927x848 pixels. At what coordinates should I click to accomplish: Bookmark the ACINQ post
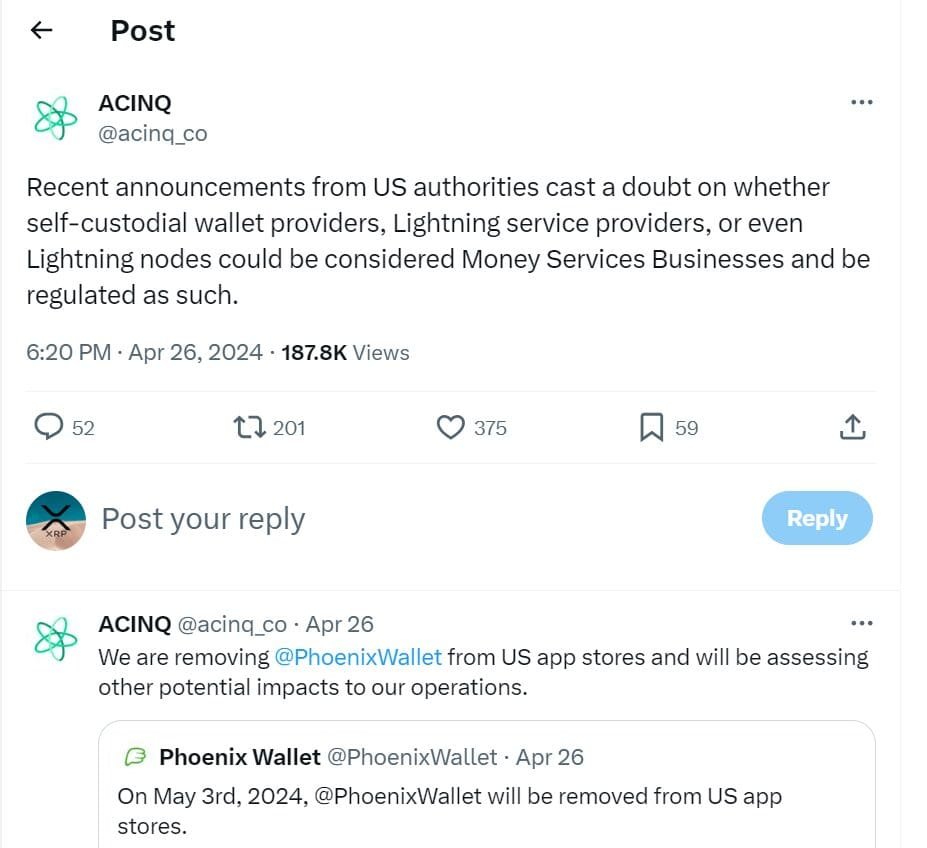coord(651,428)
